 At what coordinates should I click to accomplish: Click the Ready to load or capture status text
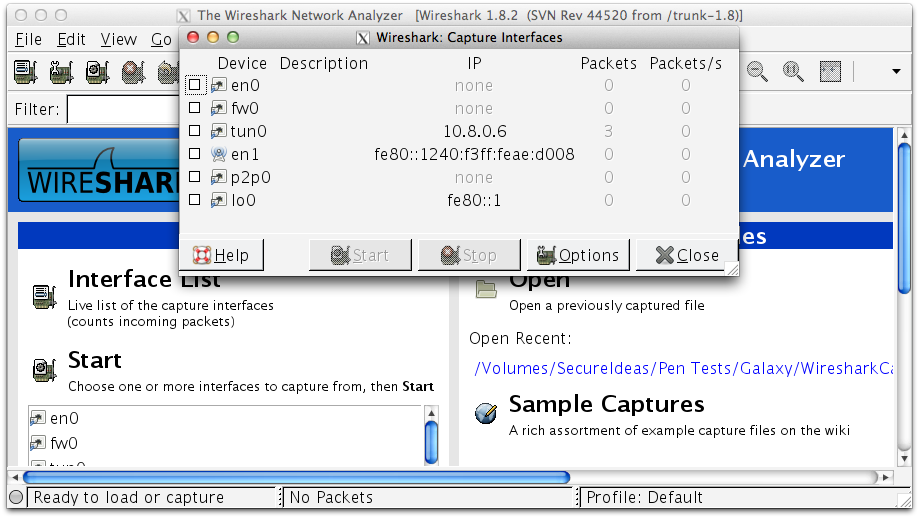click(129, 497)
